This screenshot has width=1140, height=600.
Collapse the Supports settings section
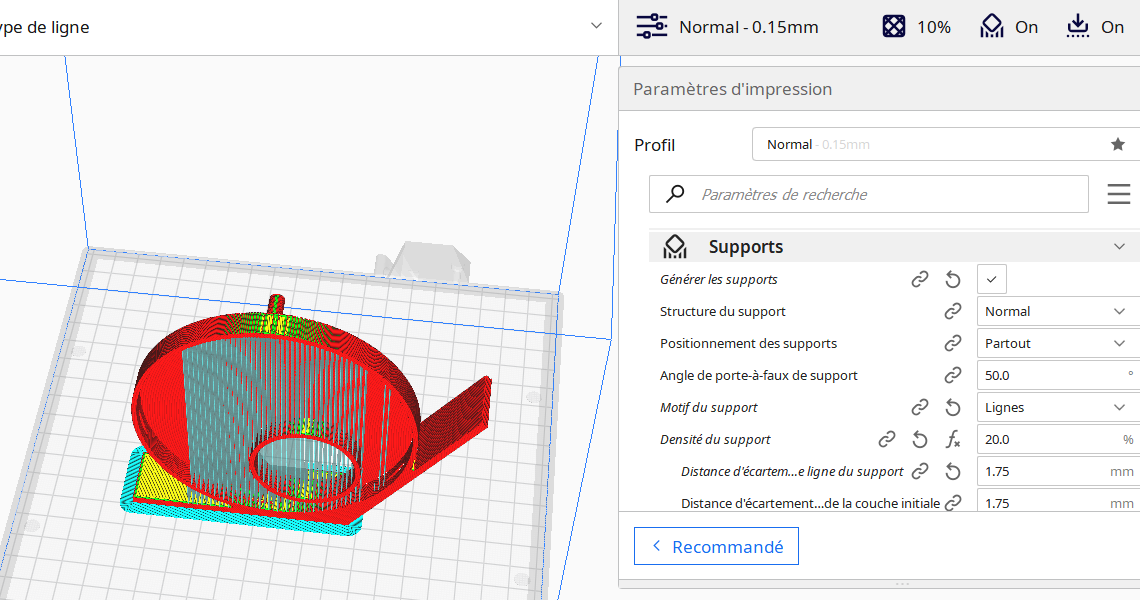tap(1119, 246)
